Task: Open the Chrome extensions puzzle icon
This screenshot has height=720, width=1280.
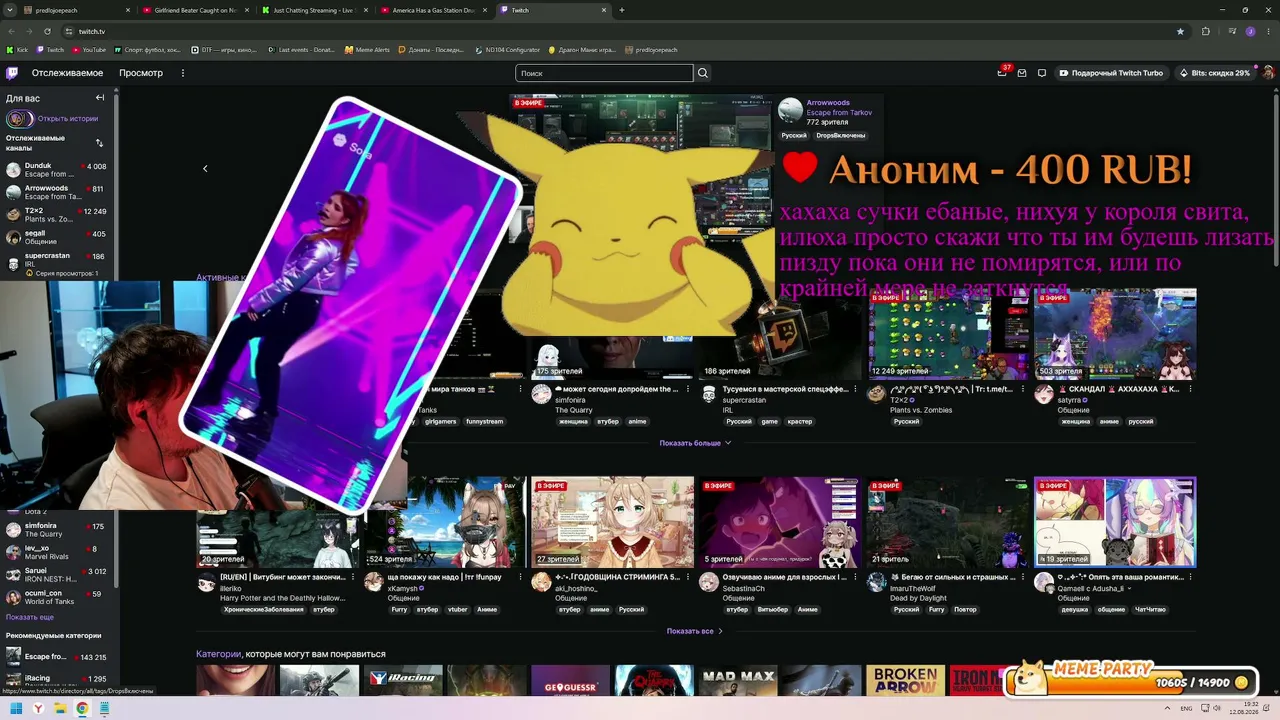Action: [x=1205, y=31]
